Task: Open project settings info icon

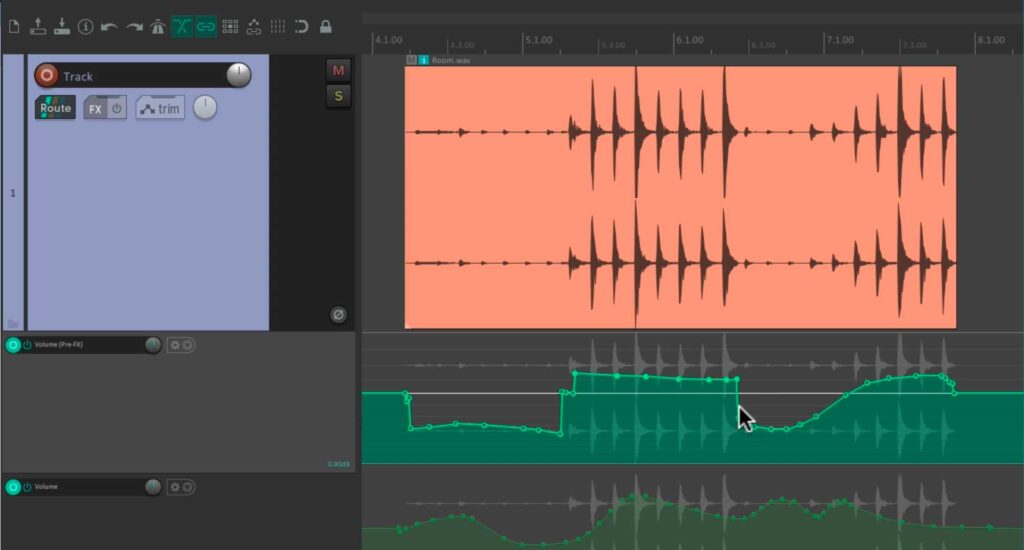Action: pyautogui.click(x=86, y=27)
